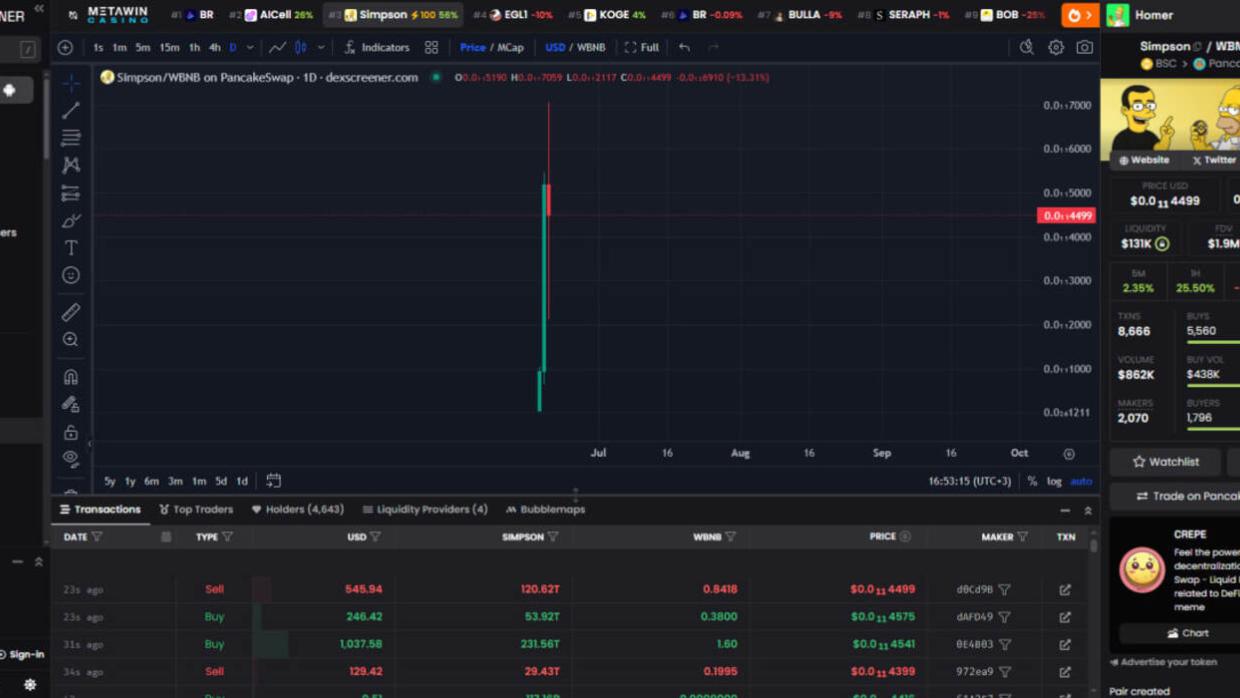Switch chart quote to USD
1240x698 pixels.
[555, 47]
